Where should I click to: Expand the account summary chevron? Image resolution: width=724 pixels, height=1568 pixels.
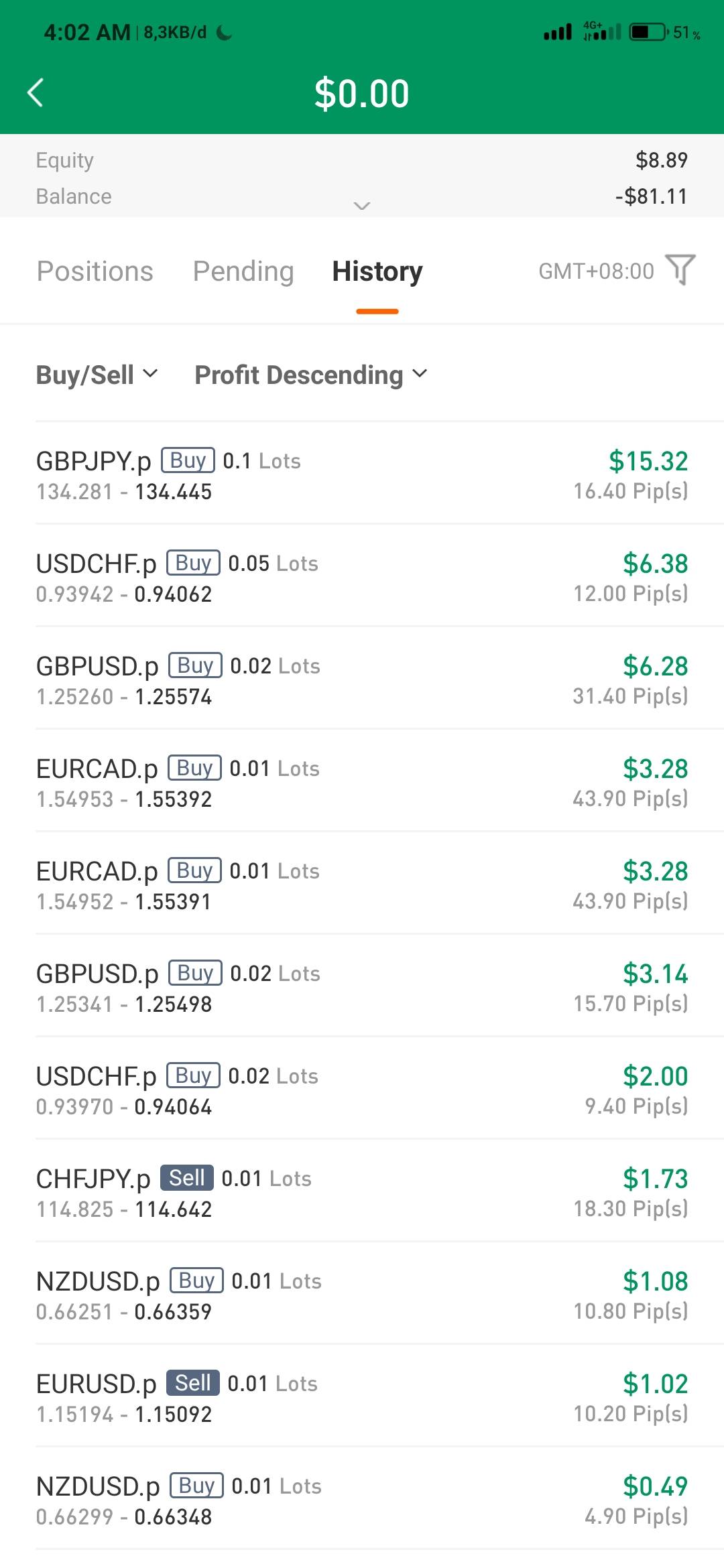click(x=362, y=206)
